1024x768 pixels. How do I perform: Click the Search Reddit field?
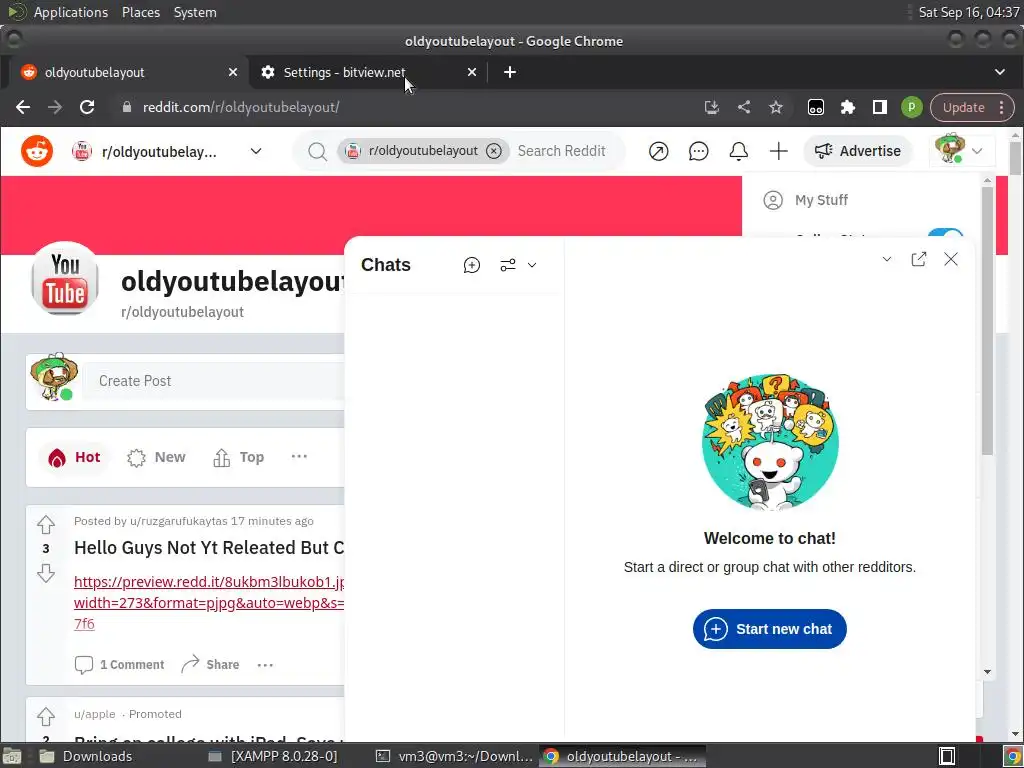point(562,151)
